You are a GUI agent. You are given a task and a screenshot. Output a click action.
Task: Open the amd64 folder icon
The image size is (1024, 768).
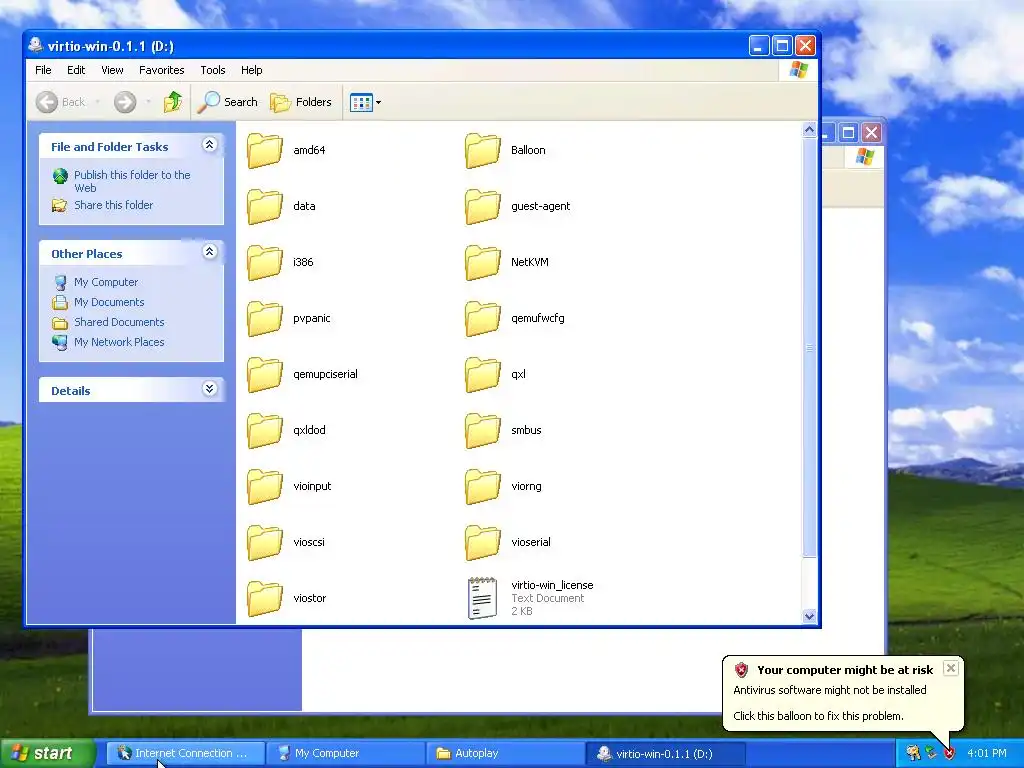point(264,150)
